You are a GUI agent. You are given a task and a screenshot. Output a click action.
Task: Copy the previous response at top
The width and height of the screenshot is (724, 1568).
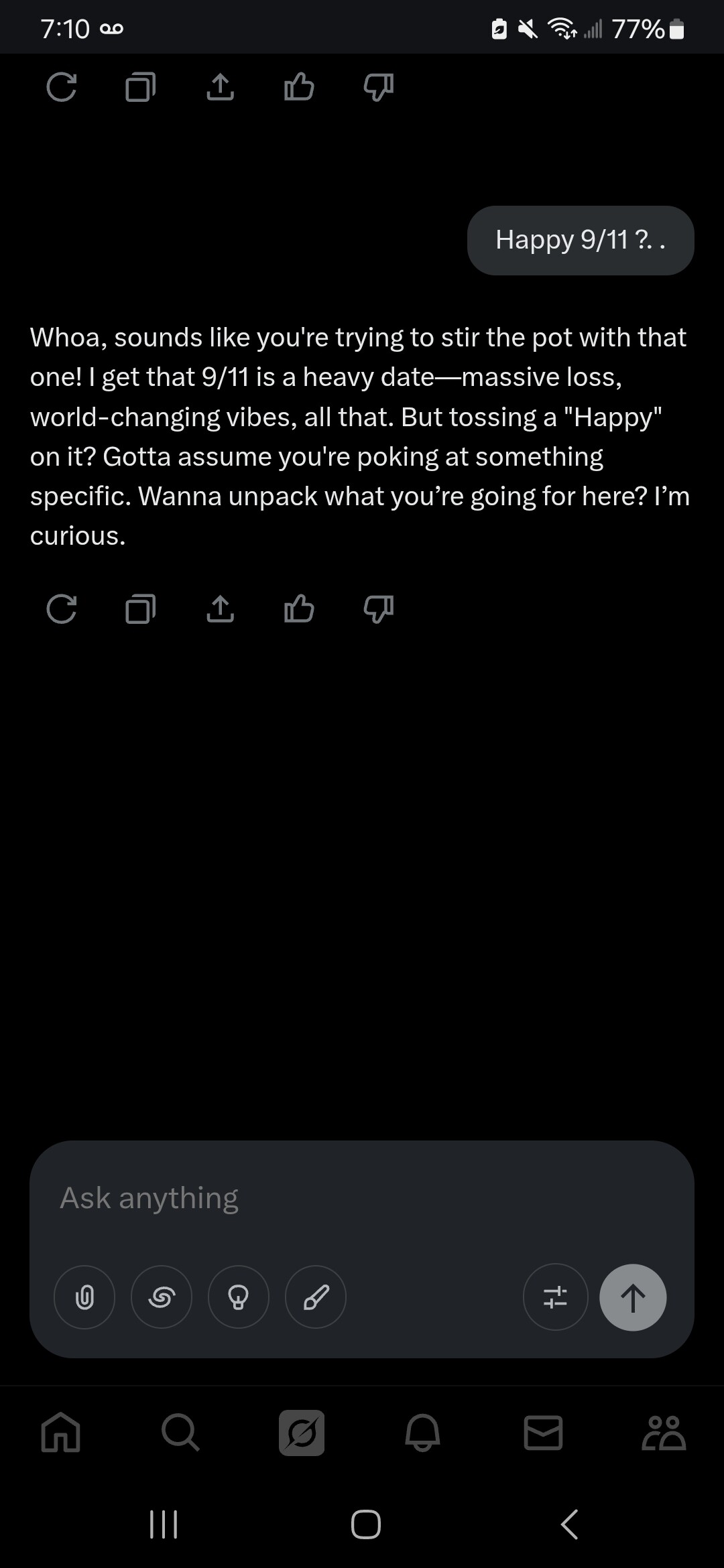coord(140,87)
